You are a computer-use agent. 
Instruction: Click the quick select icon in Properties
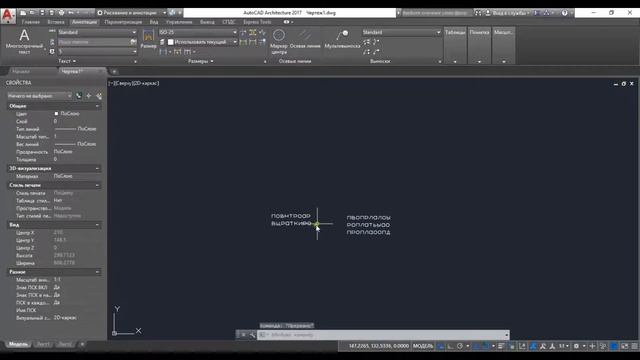pyautogui.click(x=99, y=96)
